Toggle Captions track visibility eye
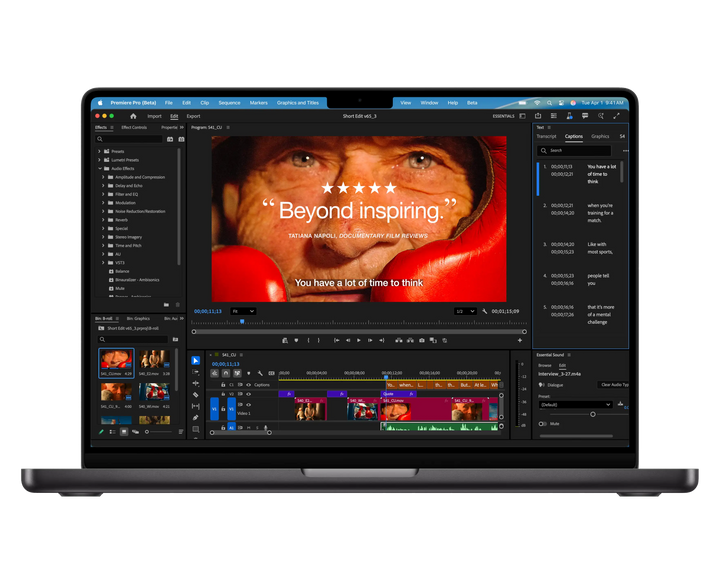The image size is (720, 584). [x=247, y=384]
